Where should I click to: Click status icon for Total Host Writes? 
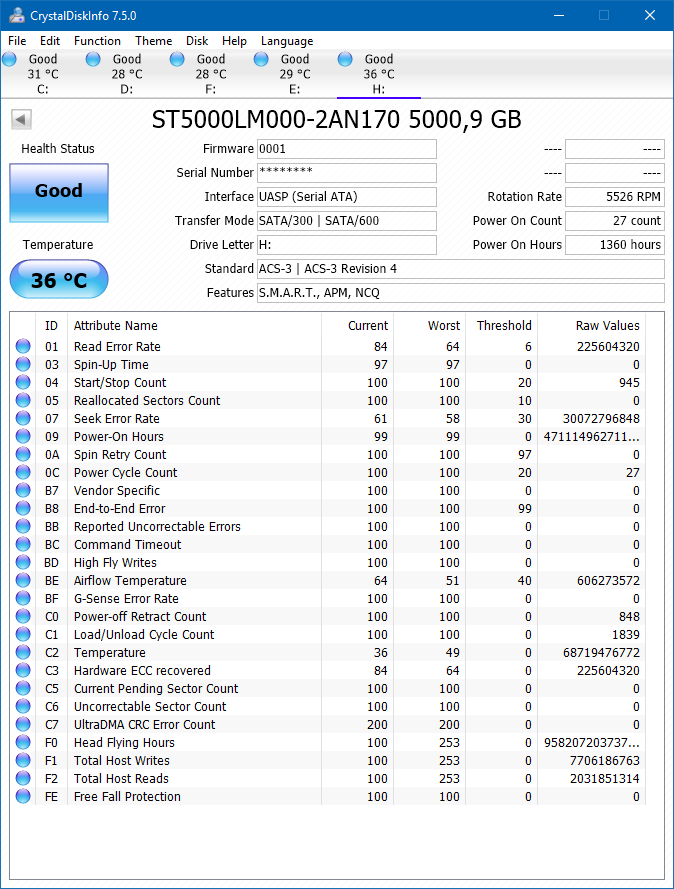point(23,760)
